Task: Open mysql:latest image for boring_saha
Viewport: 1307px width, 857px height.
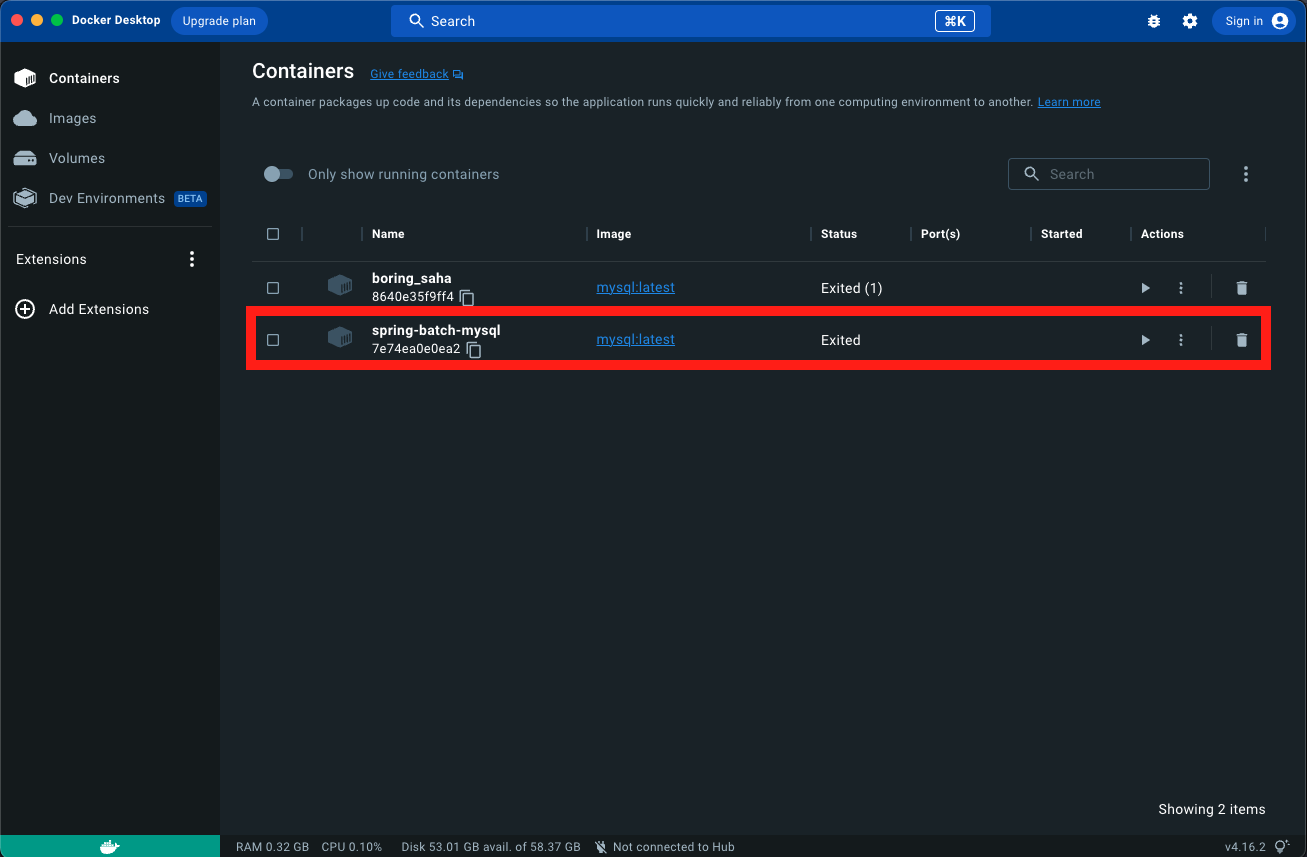Action: (x=636, y=287)
